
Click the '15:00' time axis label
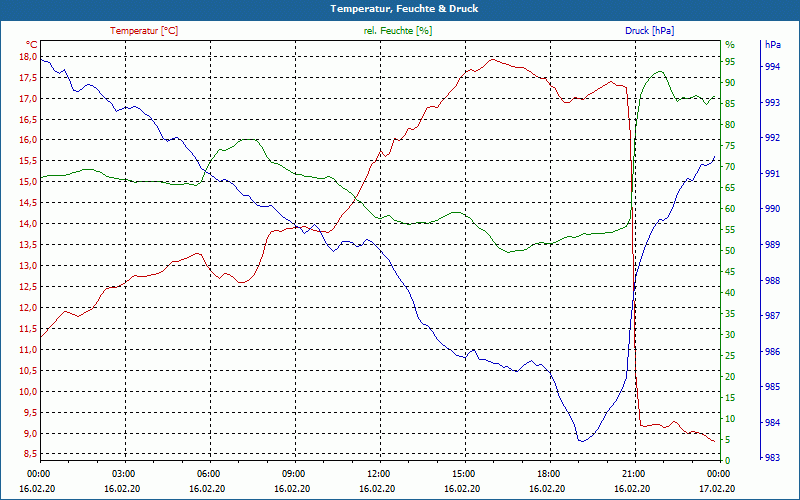(x=464, y=473)
